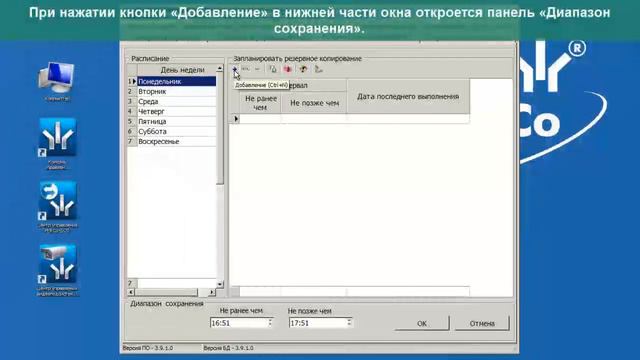Click spinner arrows of the 17:51 field

tap(349, 323)
